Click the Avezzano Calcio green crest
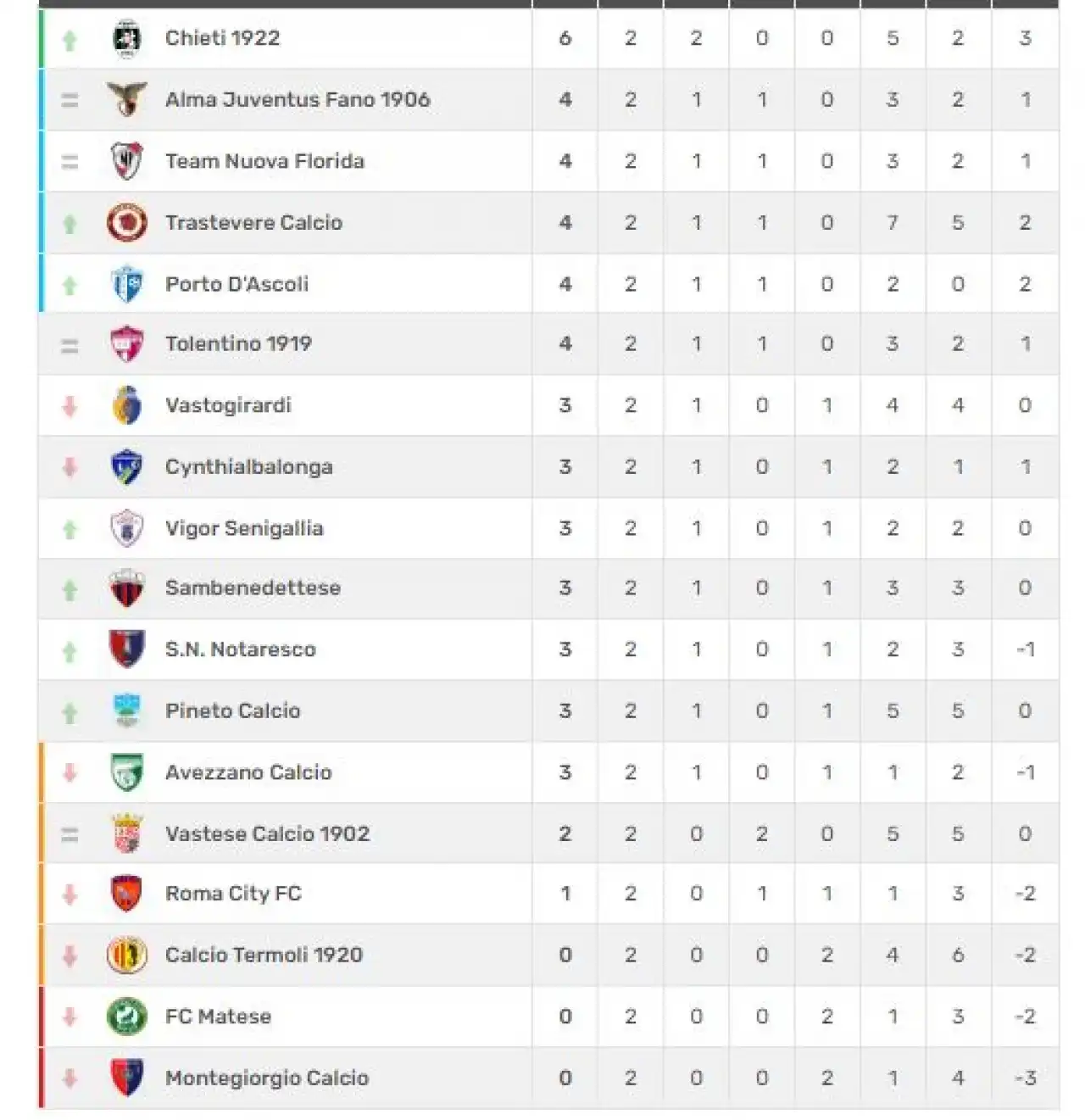The image size is (1085, 1120). [127, 772]
